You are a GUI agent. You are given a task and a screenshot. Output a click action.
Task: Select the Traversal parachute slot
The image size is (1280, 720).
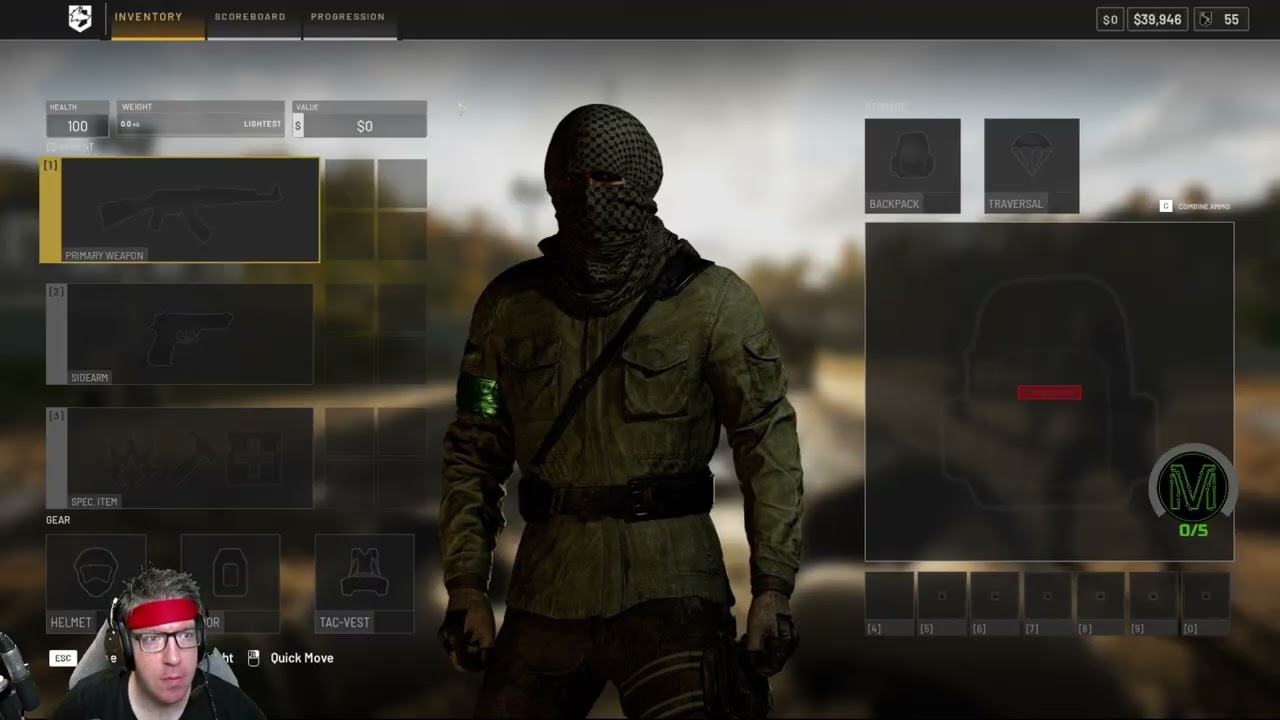[1031, 166]
